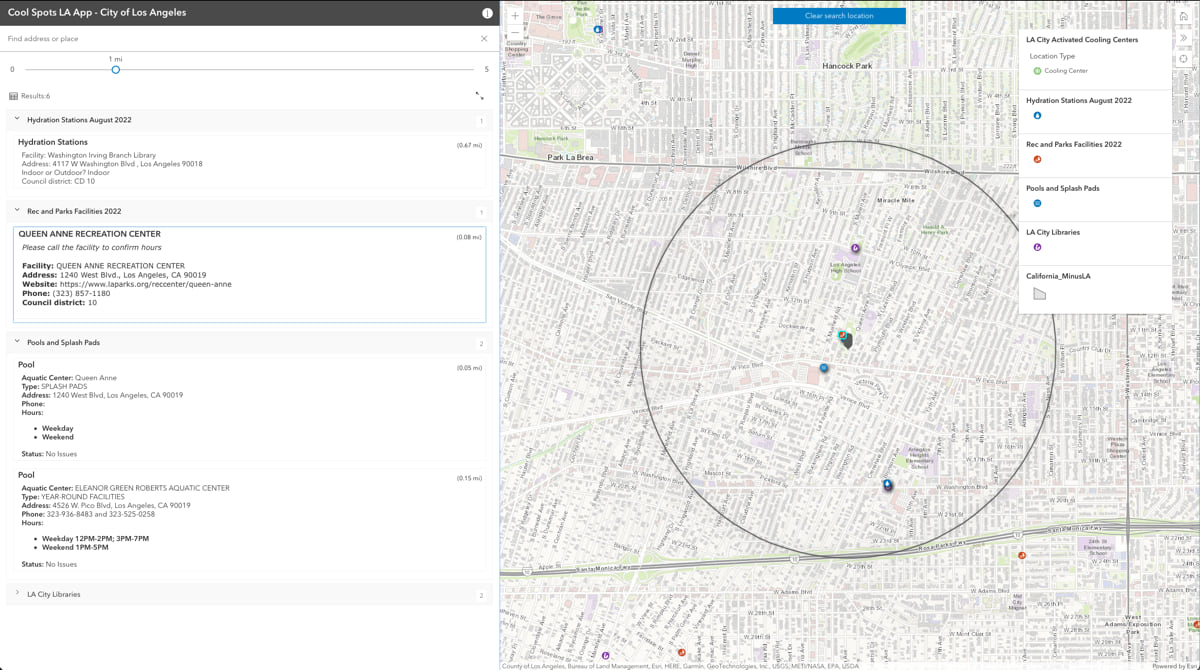Screen dimensions: 1200x670
Task: Open the app info icon in header
Action: coord(487,13)
